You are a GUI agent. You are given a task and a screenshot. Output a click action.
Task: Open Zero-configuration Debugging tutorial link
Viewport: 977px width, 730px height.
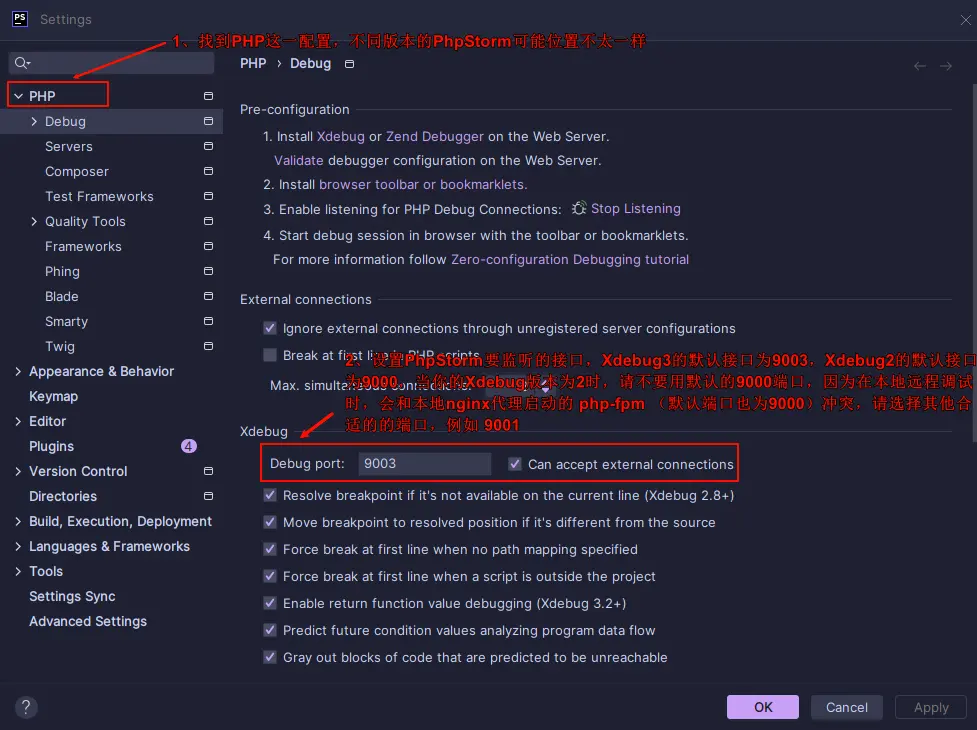coord(570,259)
